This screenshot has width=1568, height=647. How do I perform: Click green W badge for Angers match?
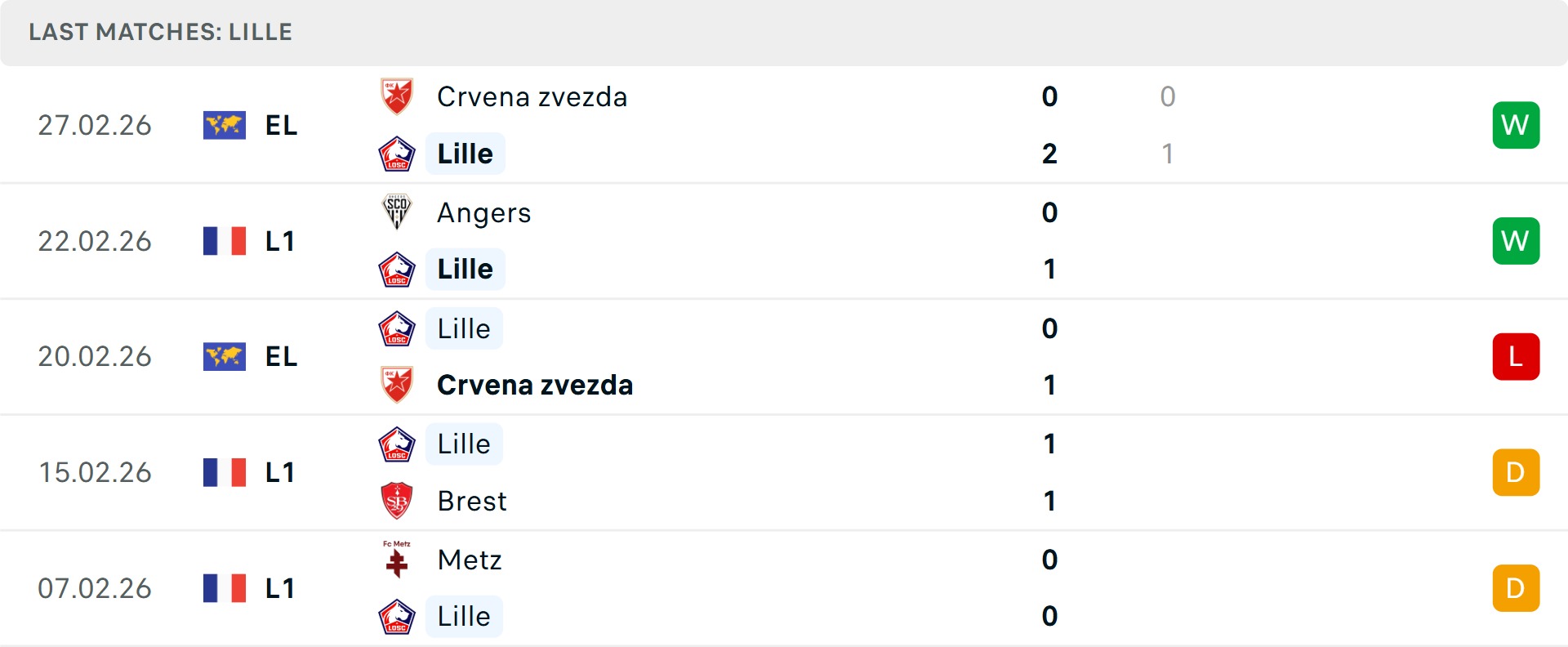click(x=1516, y=241)
